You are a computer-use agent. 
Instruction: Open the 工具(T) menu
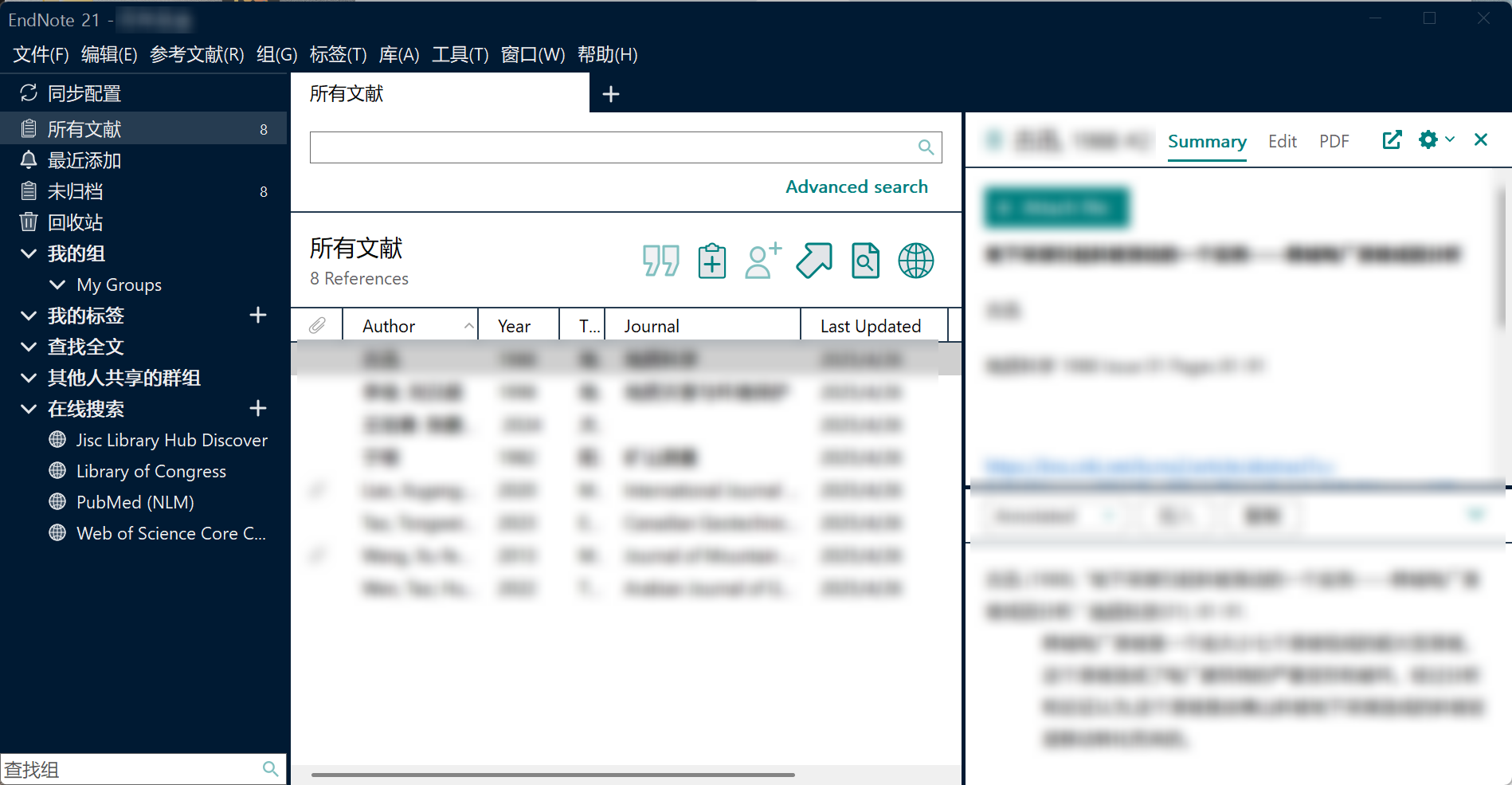click(x=460, y=54)
